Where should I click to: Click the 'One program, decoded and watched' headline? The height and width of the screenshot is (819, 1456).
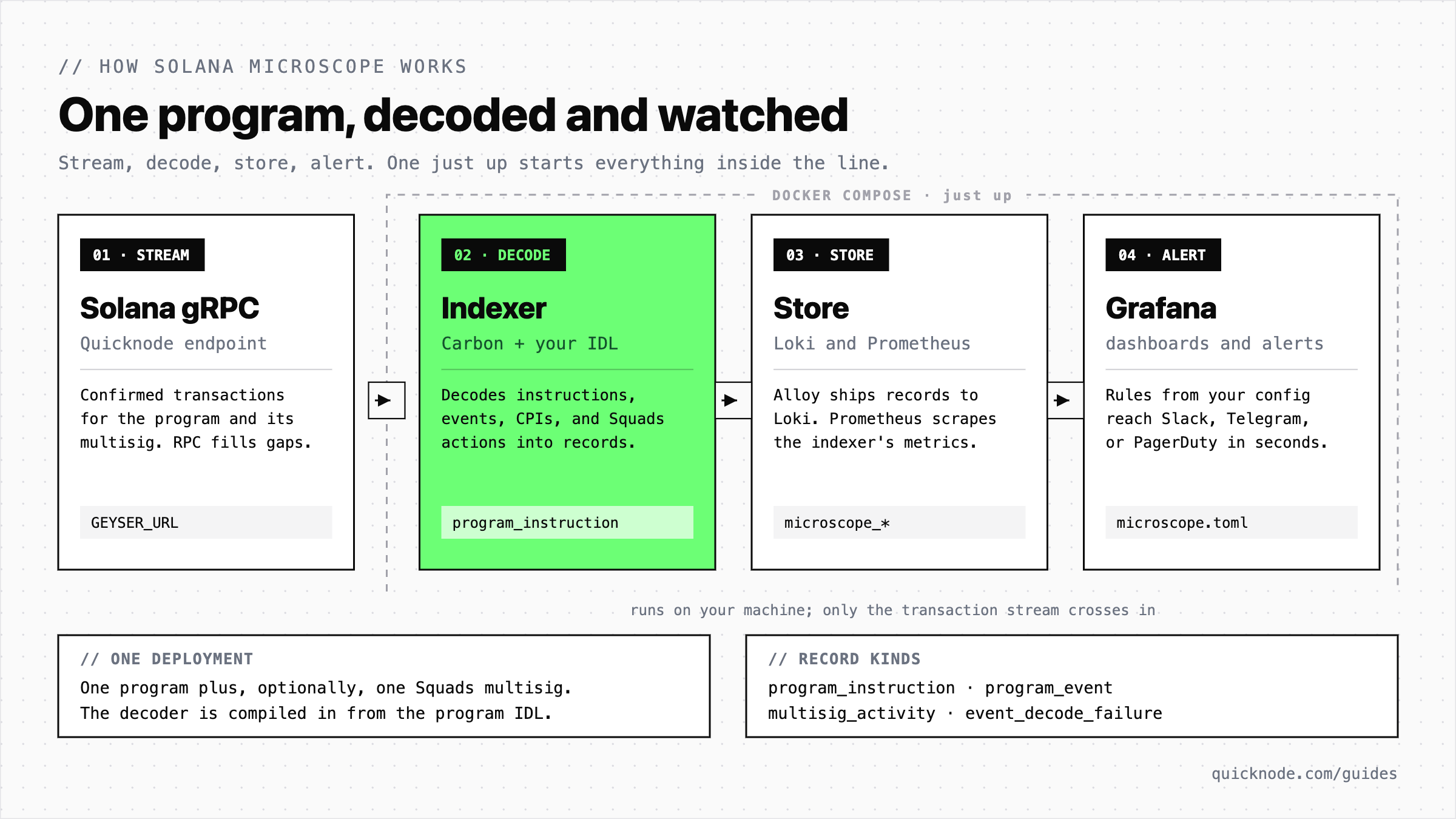(453, 116)
